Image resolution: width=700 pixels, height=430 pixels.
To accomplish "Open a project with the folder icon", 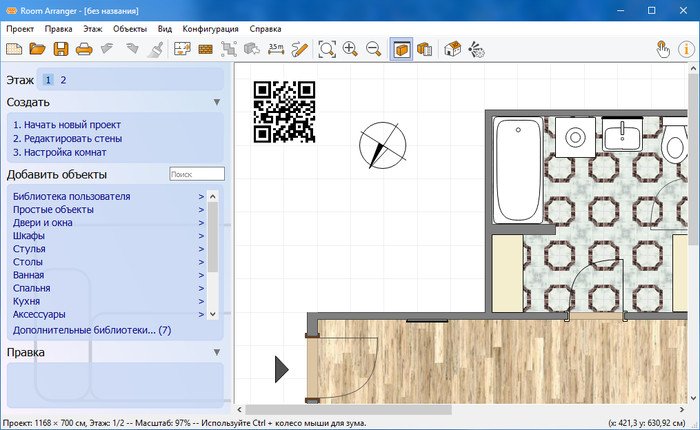I will point(37,48).
